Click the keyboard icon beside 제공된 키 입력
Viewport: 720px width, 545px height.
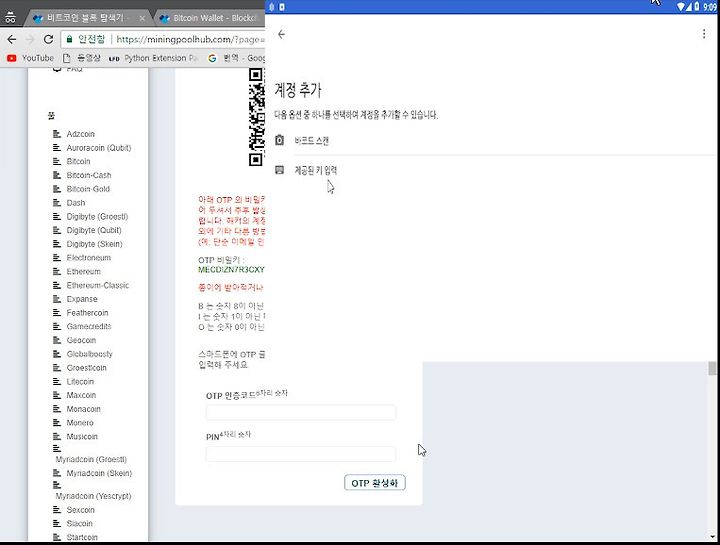(279, 170)
